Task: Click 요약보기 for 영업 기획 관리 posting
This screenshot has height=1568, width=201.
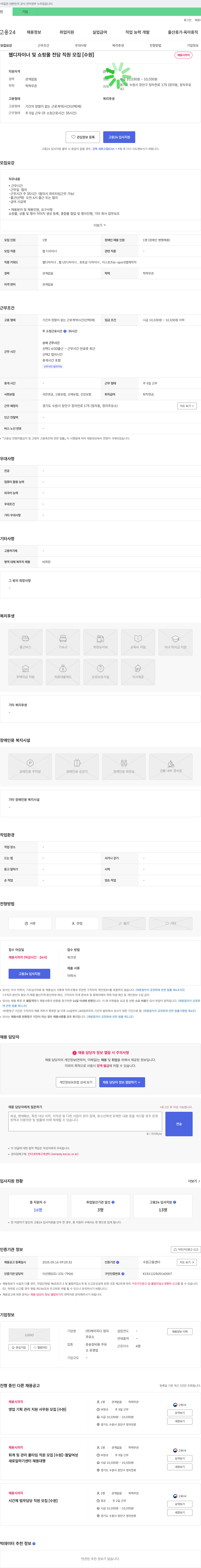Action: coord(180,1413)
